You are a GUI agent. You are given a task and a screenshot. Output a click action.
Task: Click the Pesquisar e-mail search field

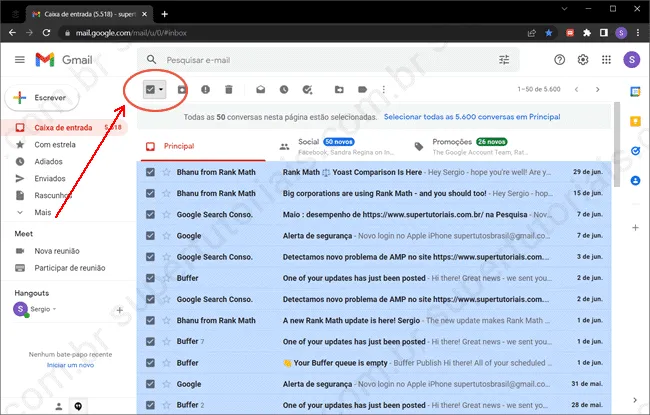[x=327, y=60]
